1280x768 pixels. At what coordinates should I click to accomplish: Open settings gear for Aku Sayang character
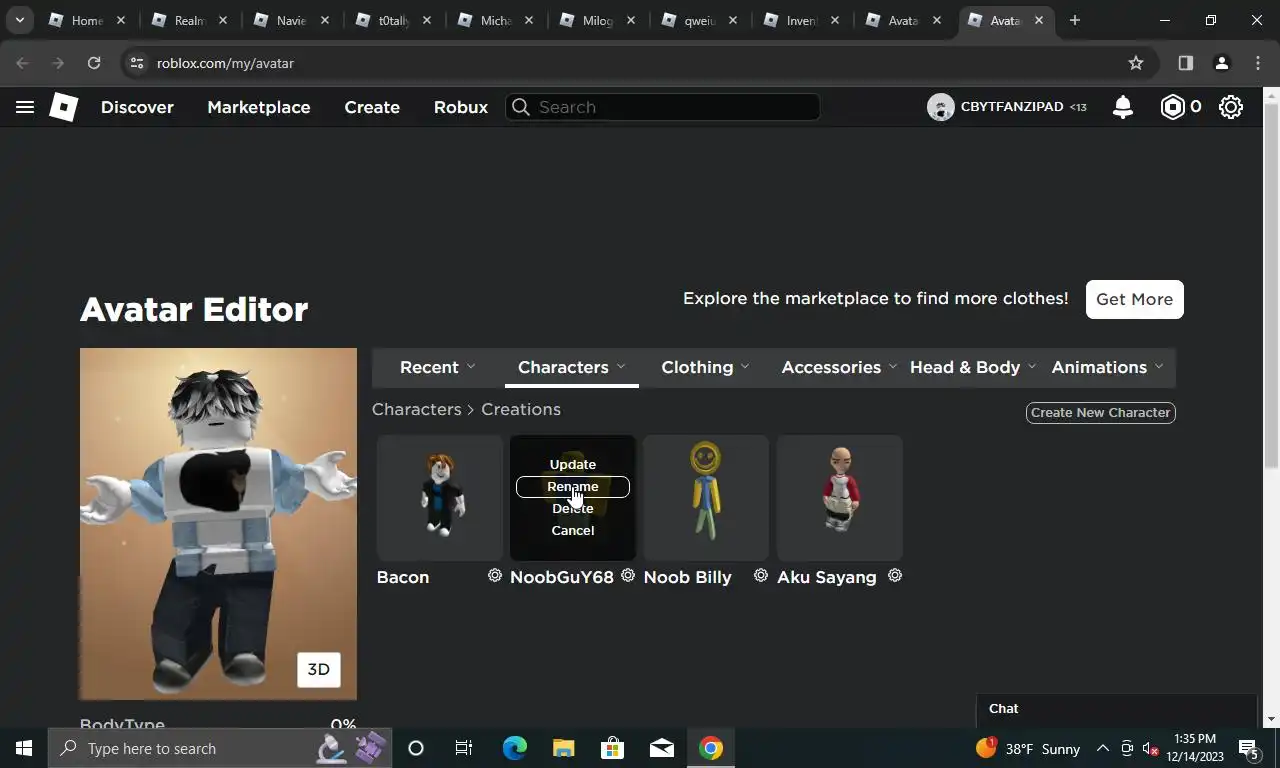tap(895, 576)
